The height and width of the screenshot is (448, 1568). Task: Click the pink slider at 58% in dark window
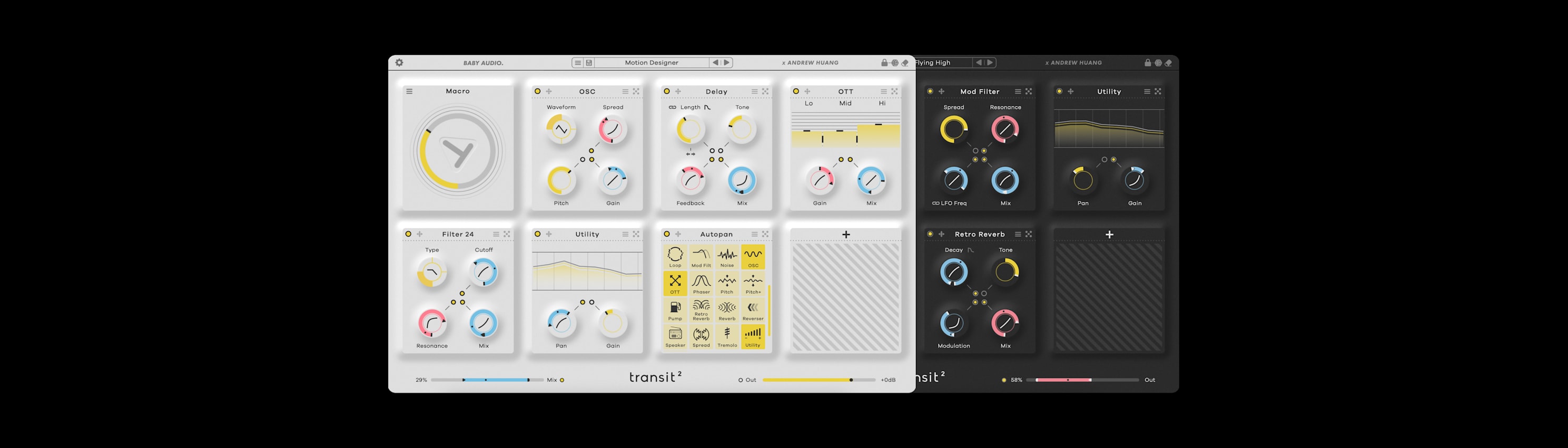click(1082, 380)
